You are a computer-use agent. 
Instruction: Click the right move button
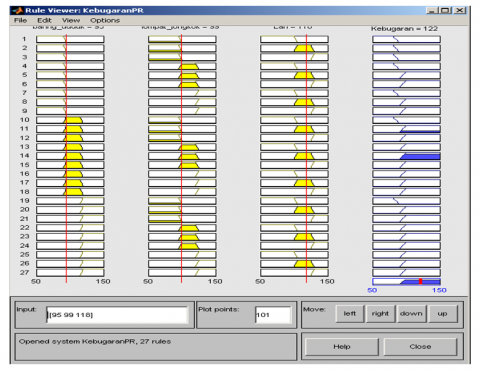click(x=380, y=314)
